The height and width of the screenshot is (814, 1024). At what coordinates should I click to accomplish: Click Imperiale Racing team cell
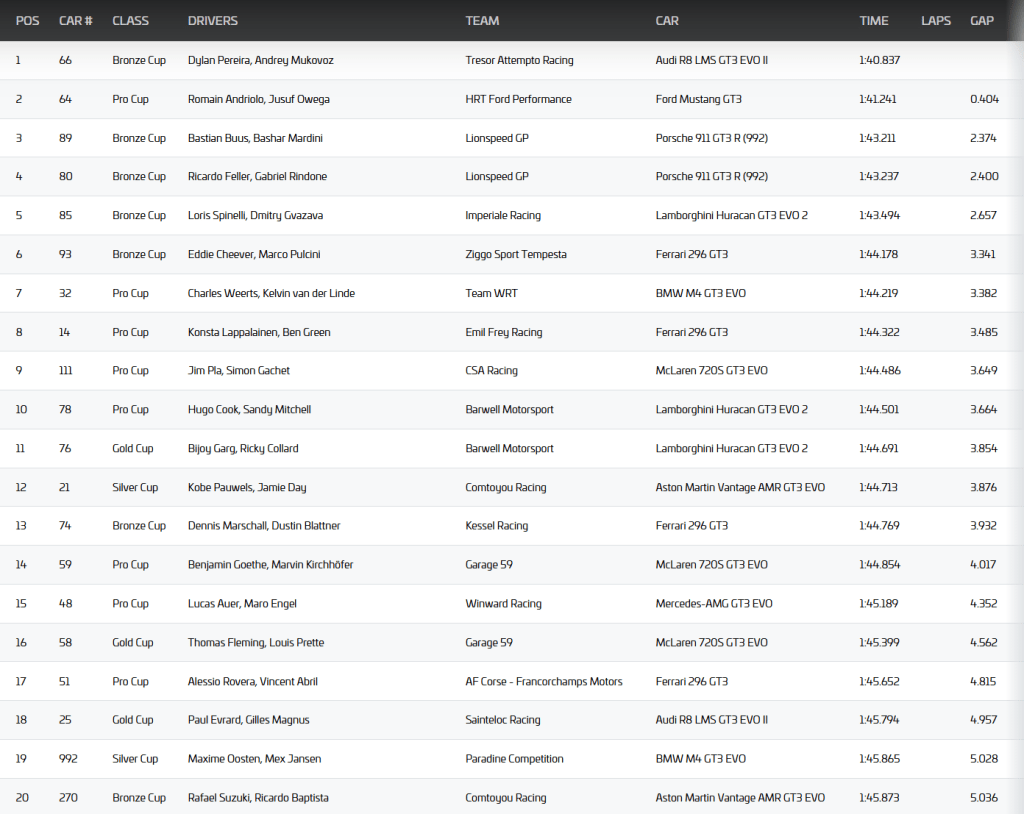503,216
